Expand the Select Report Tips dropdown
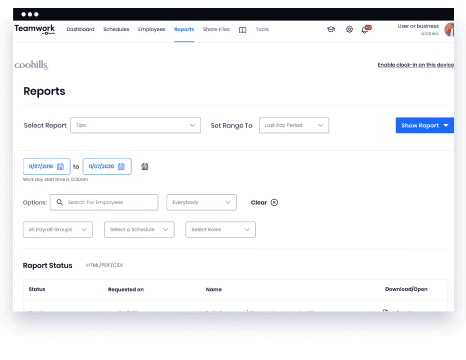 click(x=135, y=125)
